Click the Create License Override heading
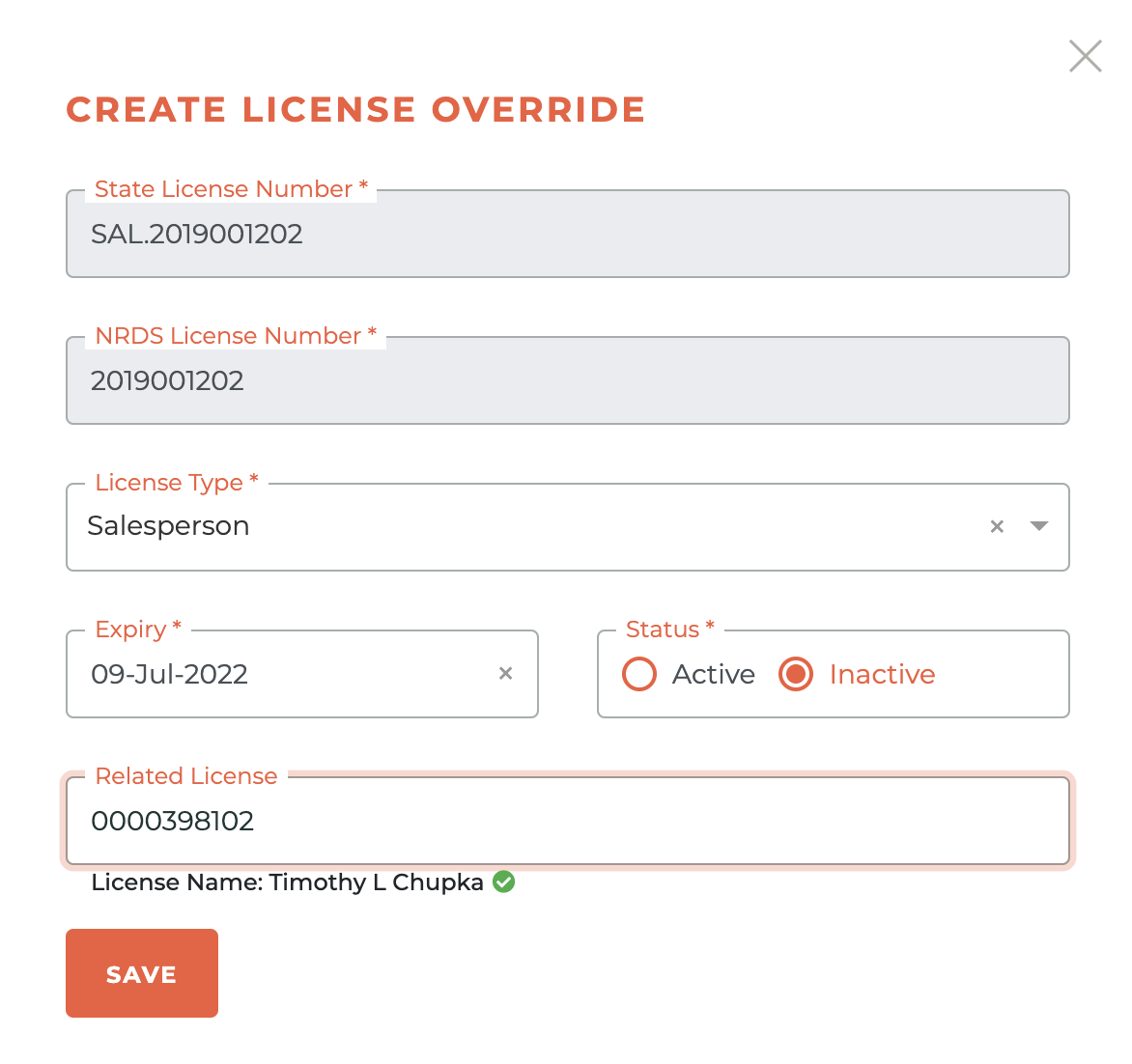The width and height of the screenshot is (1132, 1064). coord(355,110)
